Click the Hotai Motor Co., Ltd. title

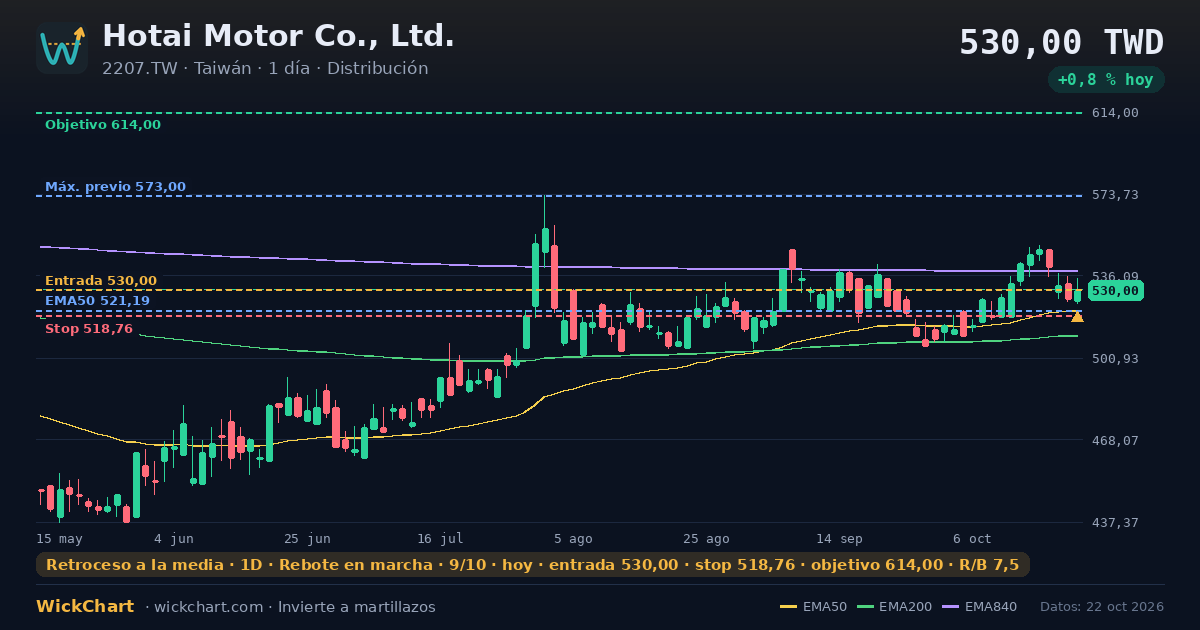[x=278, y=36]
